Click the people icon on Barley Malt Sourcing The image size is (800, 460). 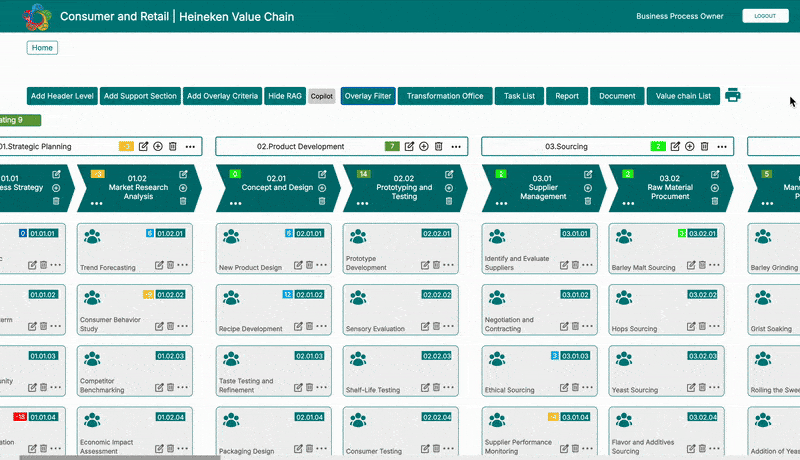point(623,237)
